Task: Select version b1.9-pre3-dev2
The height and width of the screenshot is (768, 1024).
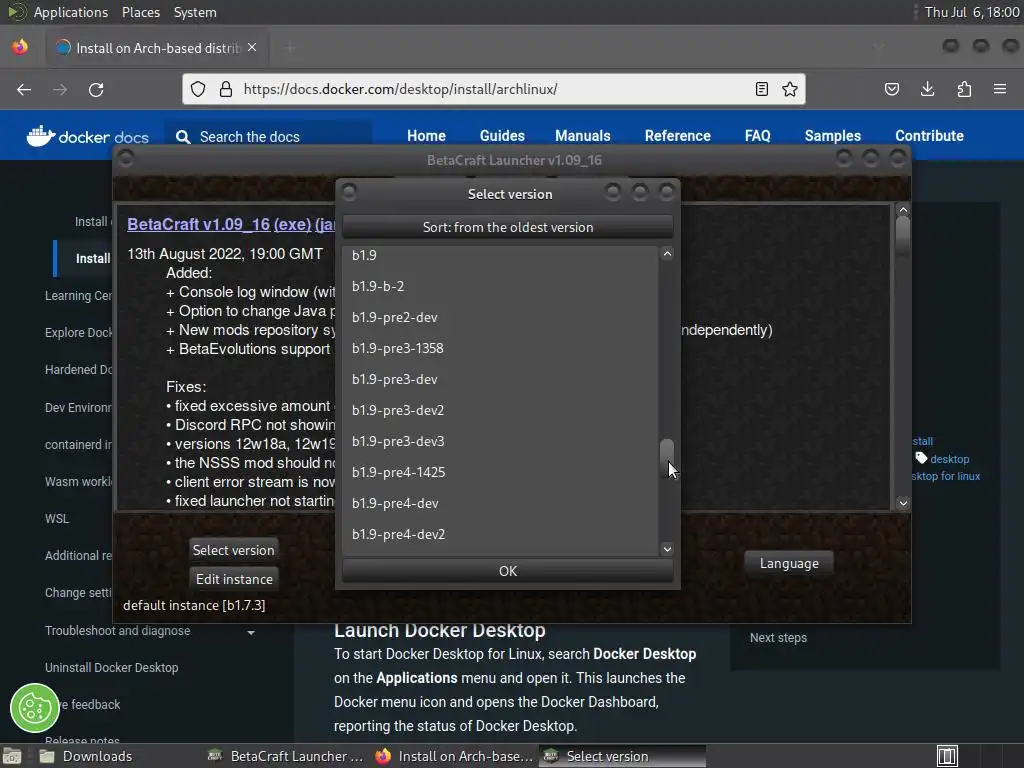Action: coord(500,410)
